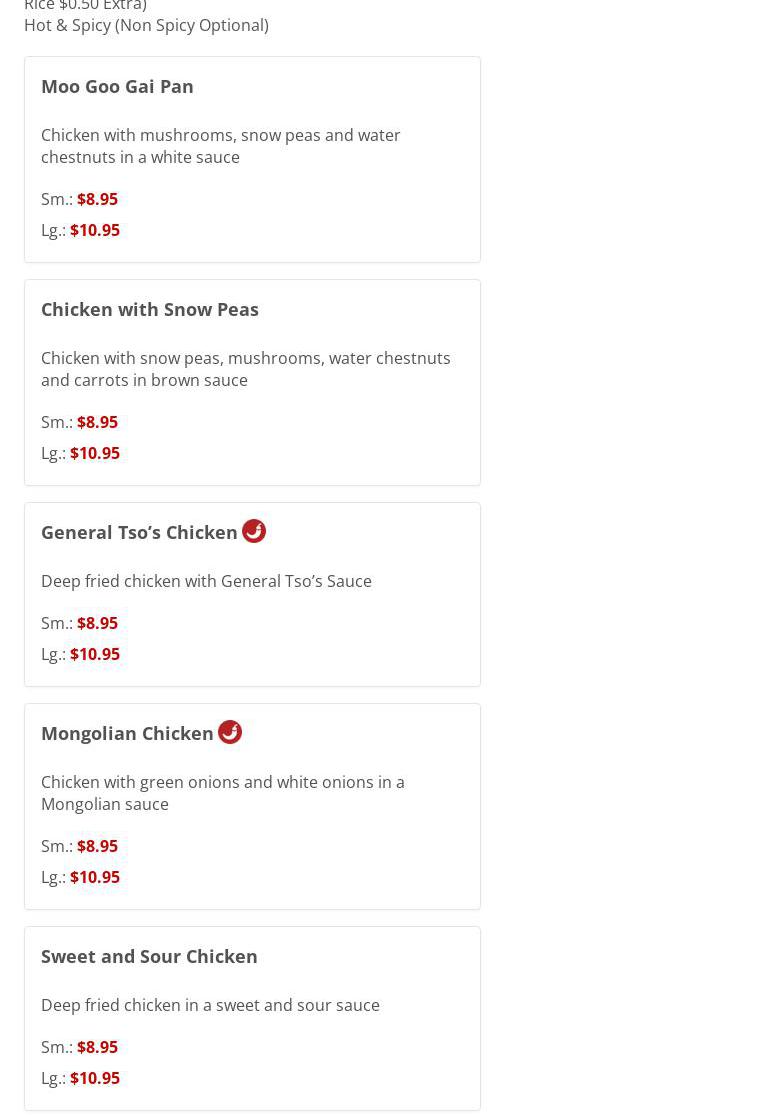The width and height of the screenshot is (770, 1115).
Task: Choose small $8.95 price for Mongolian Chicken
Action: (x=97, y=846)
